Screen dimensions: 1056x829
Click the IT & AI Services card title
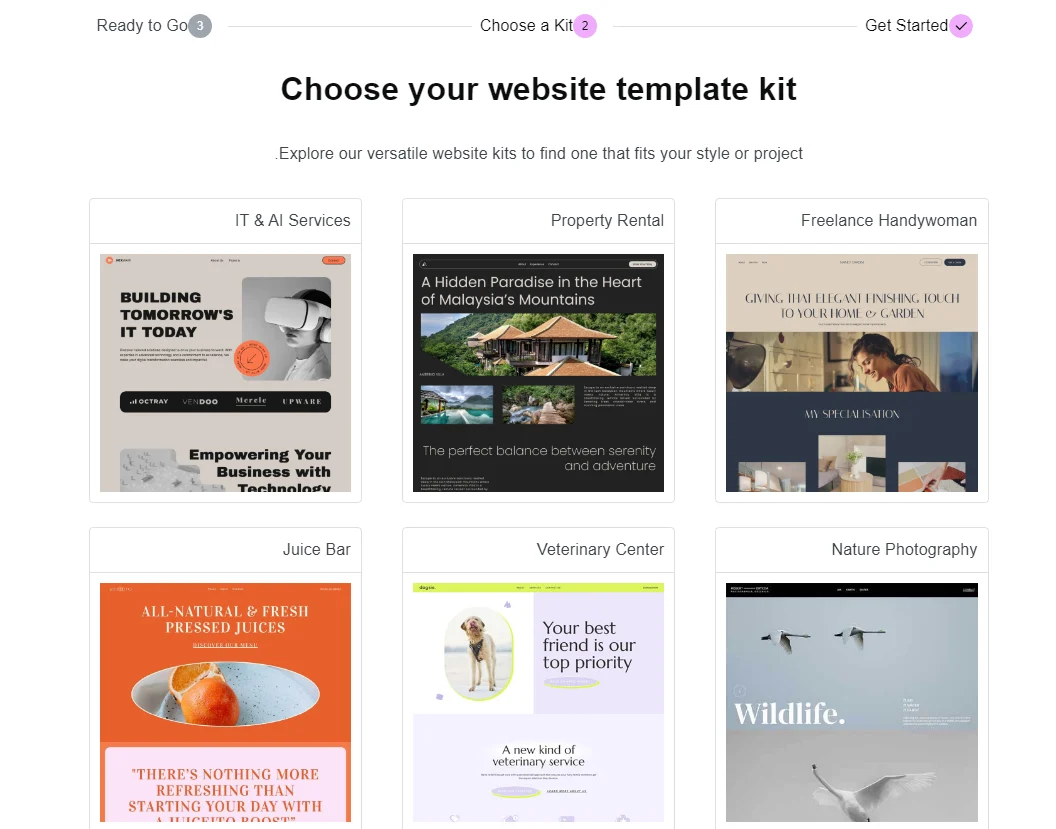pyautogui.click(x=293, y=220)
